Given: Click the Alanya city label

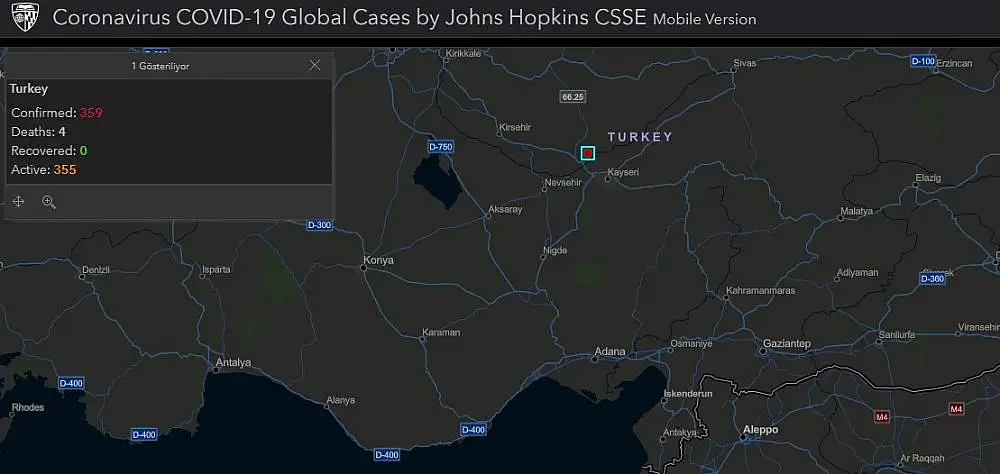Looking at the screenshot, I should click(x=340, y=401).
